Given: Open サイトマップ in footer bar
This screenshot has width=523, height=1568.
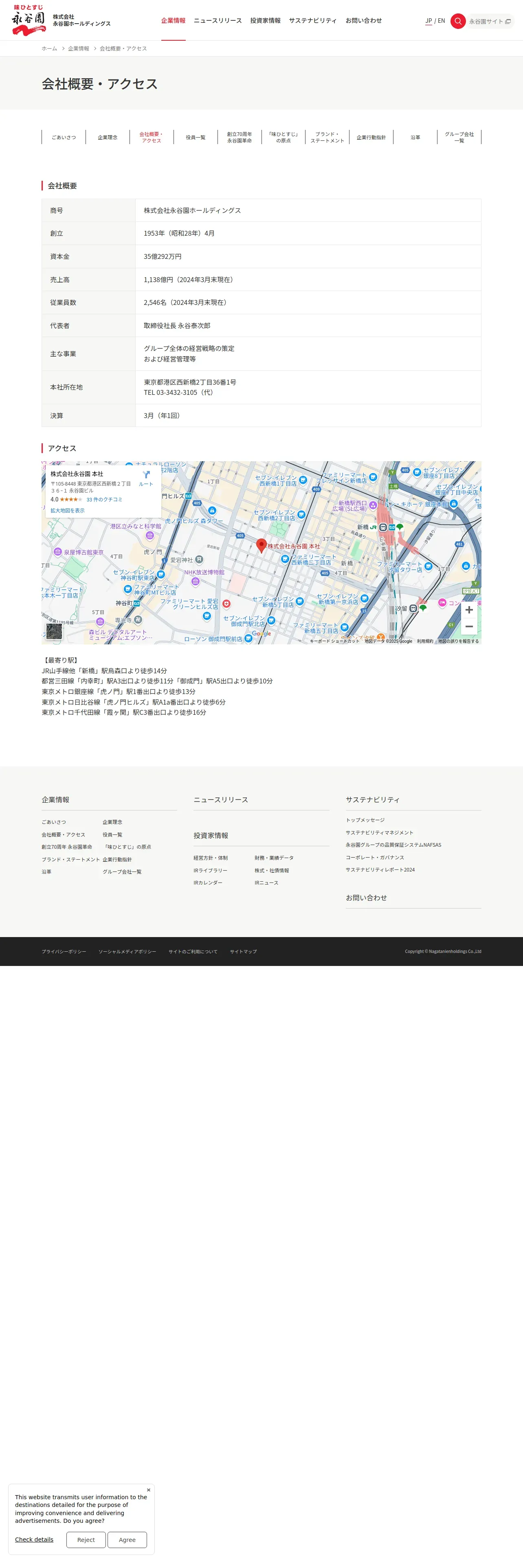Looking at the screenshot, I should tap(244, 951).
